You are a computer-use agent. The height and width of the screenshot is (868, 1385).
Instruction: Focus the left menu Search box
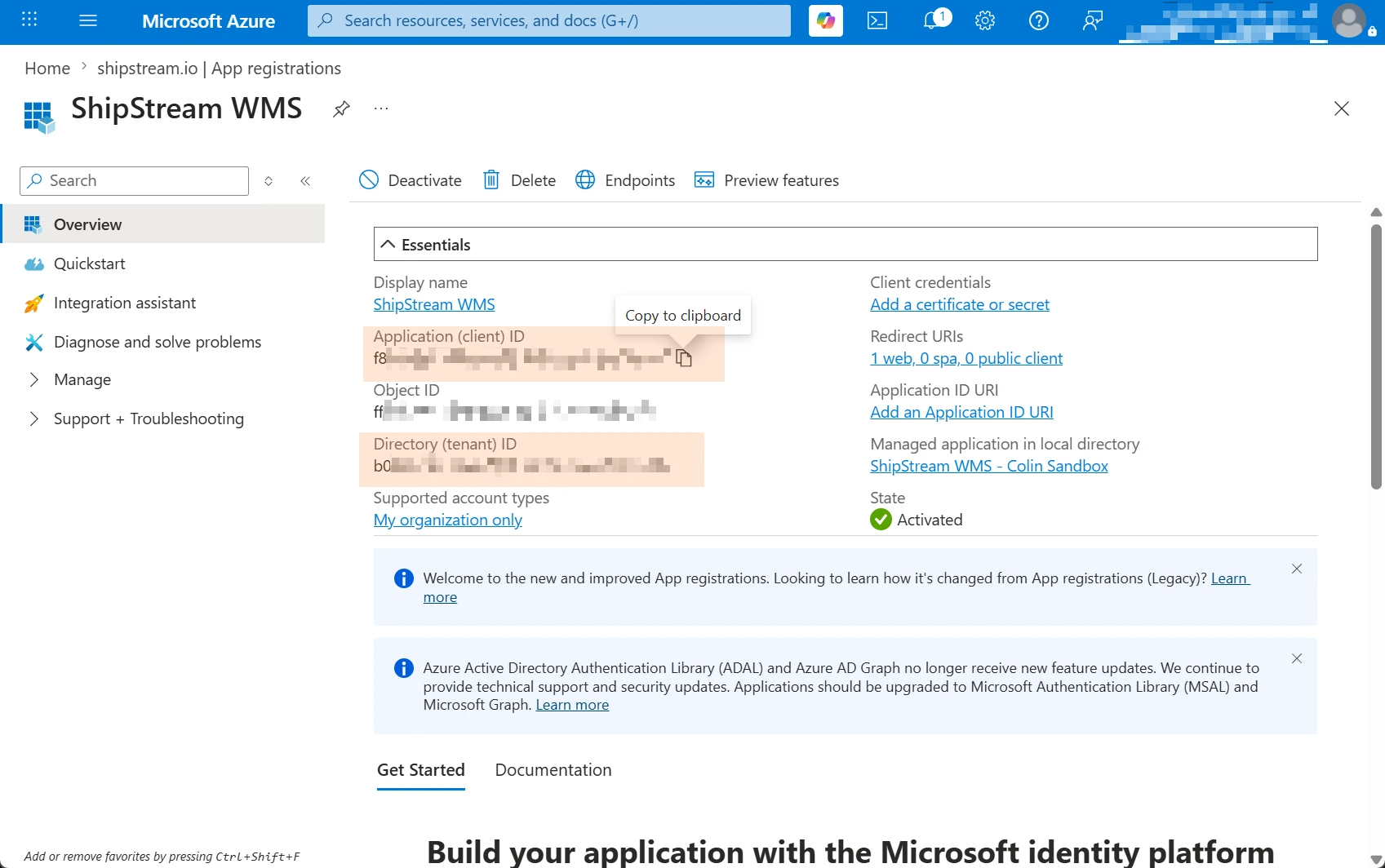pyautogui.click(x=134, y=181)
